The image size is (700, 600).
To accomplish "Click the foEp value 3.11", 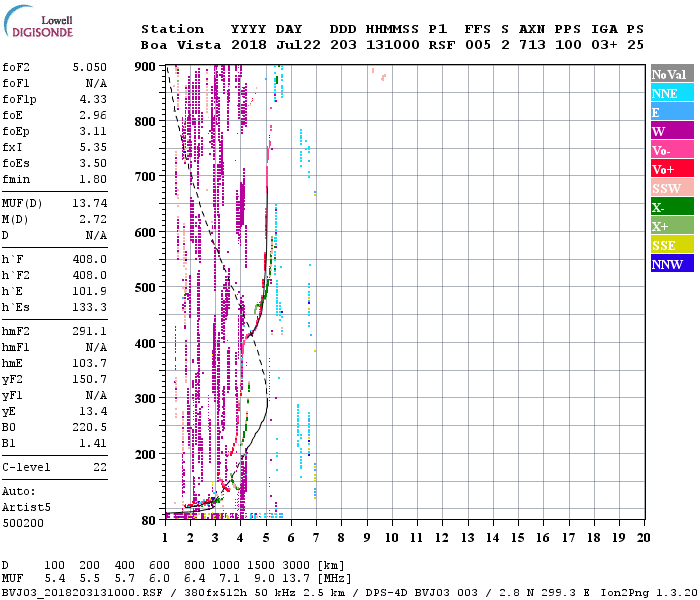I will pyautogui.click(x=93, y=131).
